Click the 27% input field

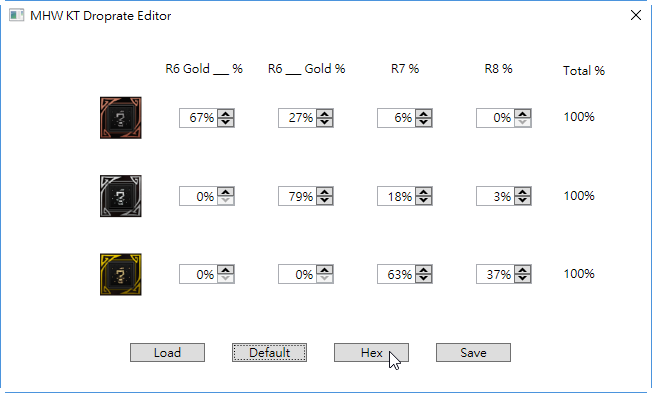coord(297,118)
